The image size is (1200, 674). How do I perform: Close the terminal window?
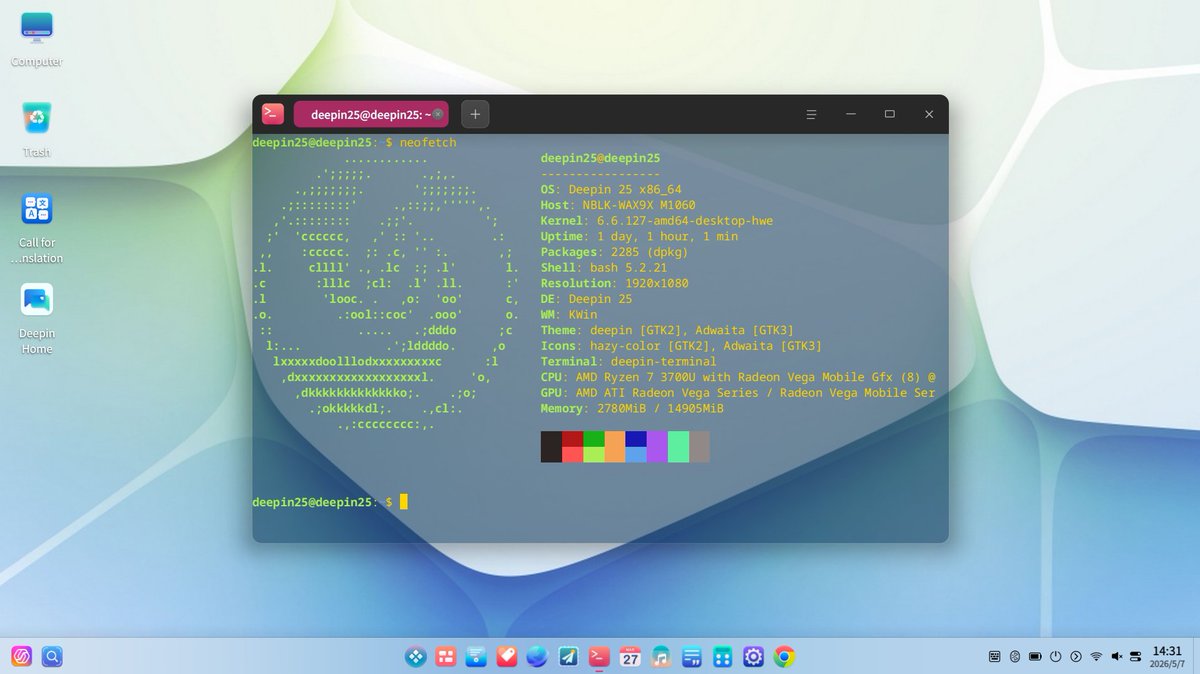point(928,114)
